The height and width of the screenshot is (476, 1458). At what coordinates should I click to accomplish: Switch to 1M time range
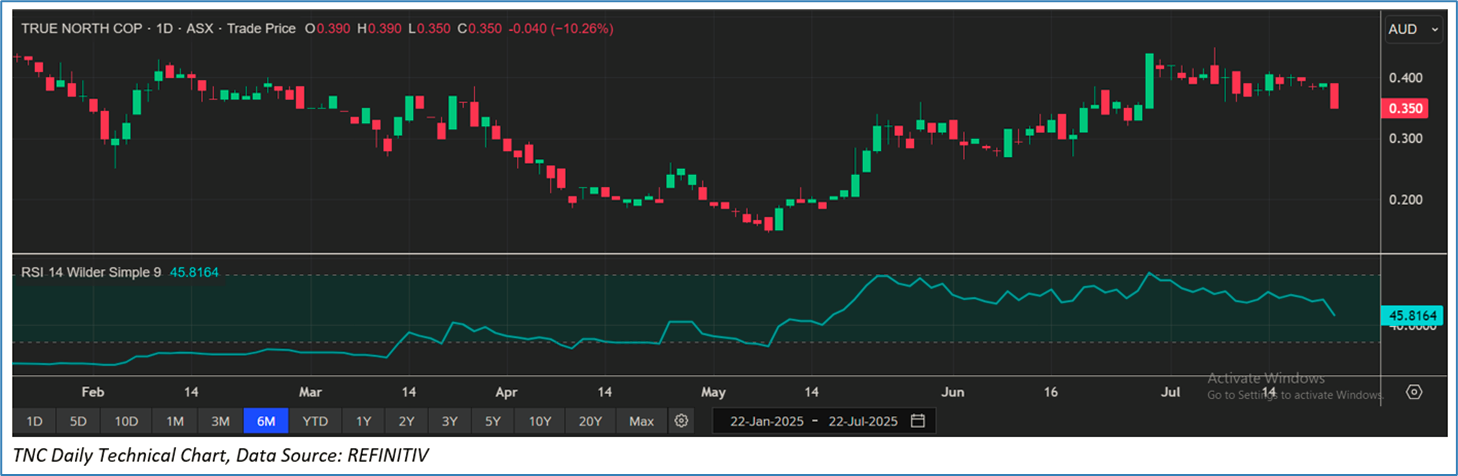click(175, 421)
